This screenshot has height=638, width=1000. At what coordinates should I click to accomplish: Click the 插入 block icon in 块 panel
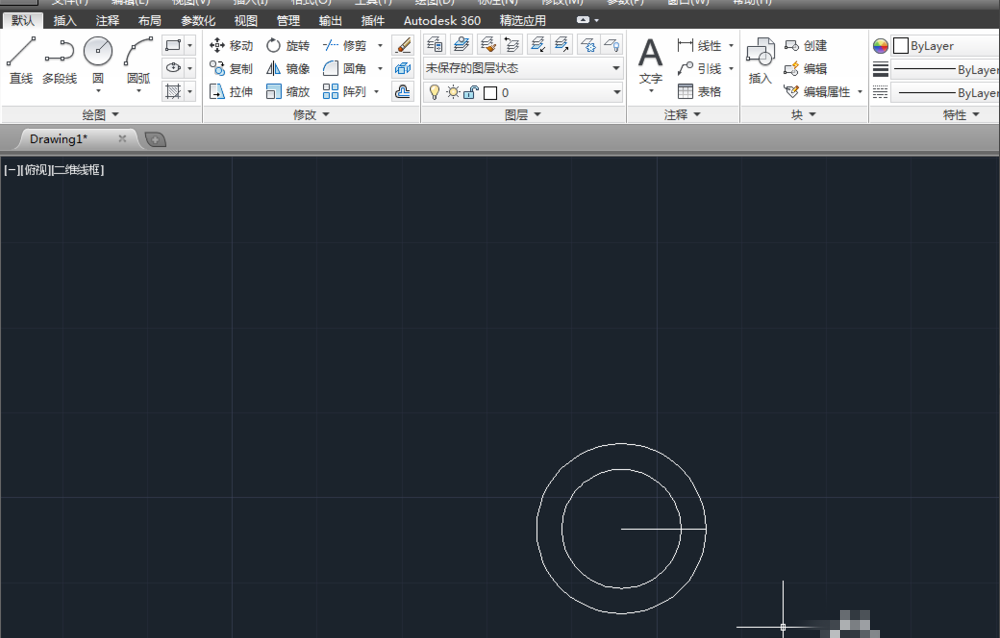(760, 60)
